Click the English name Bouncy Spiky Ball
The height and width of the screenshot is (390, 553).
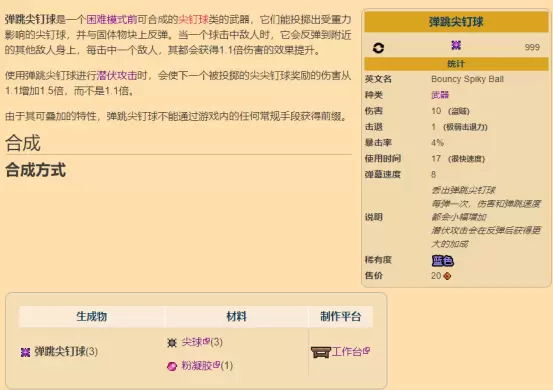(467, 79)
